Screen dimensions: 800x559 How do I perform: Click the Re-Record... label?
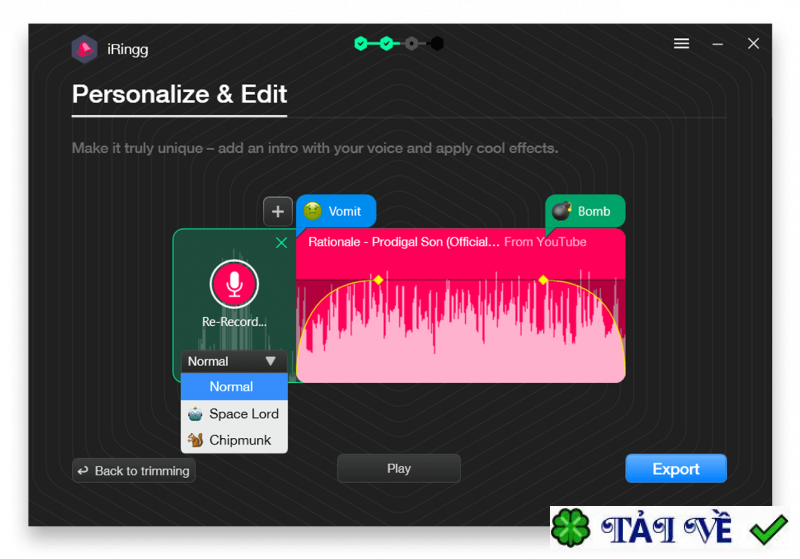coord(234,322)
